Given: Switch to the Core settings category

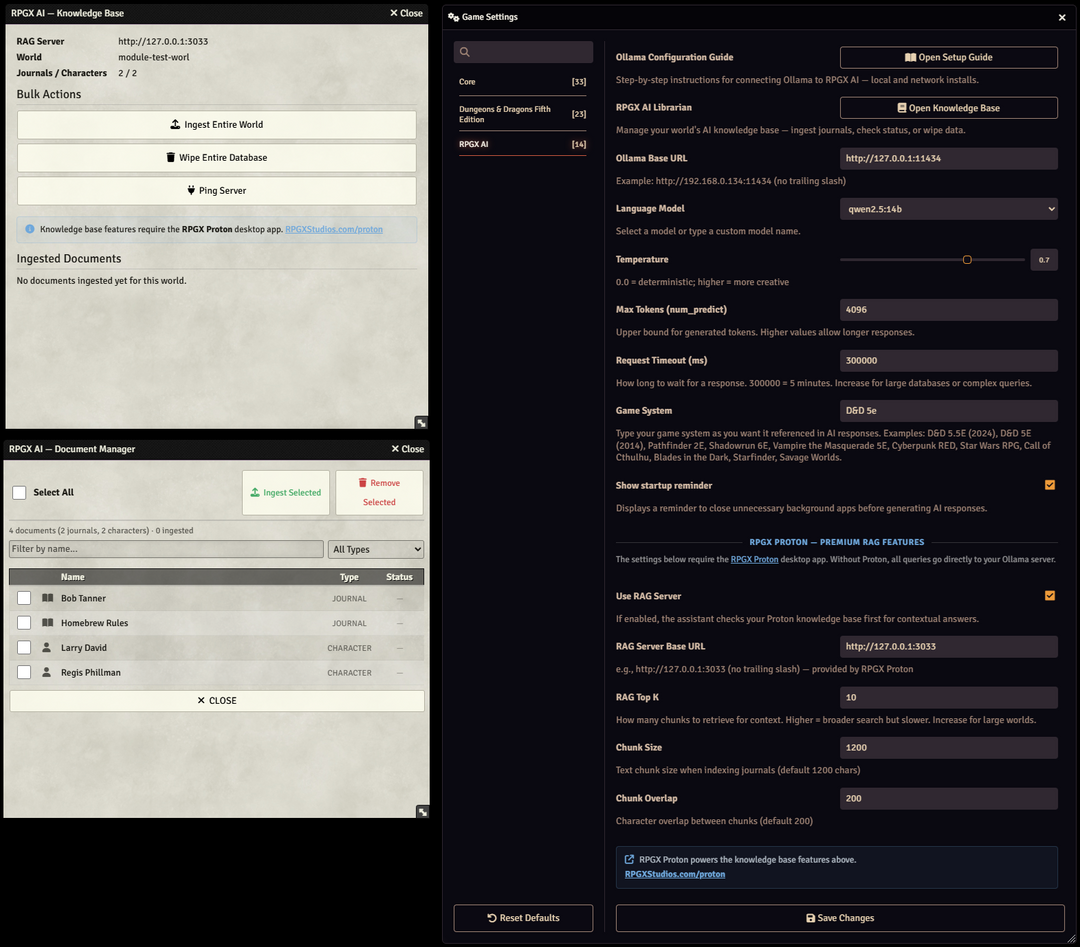Looking at the screenshot, I should tap(522, 82).
